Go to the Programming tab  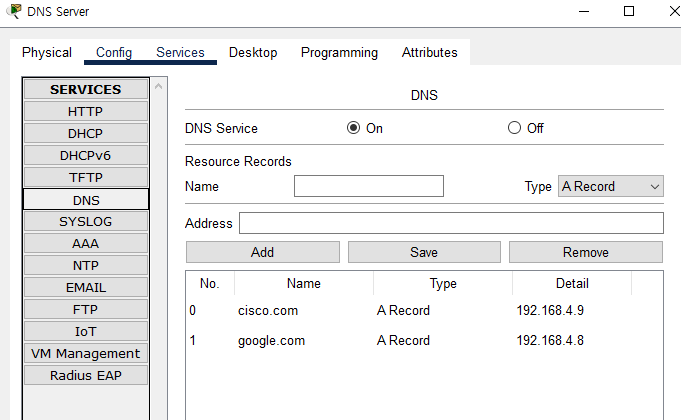coord(339,53)
